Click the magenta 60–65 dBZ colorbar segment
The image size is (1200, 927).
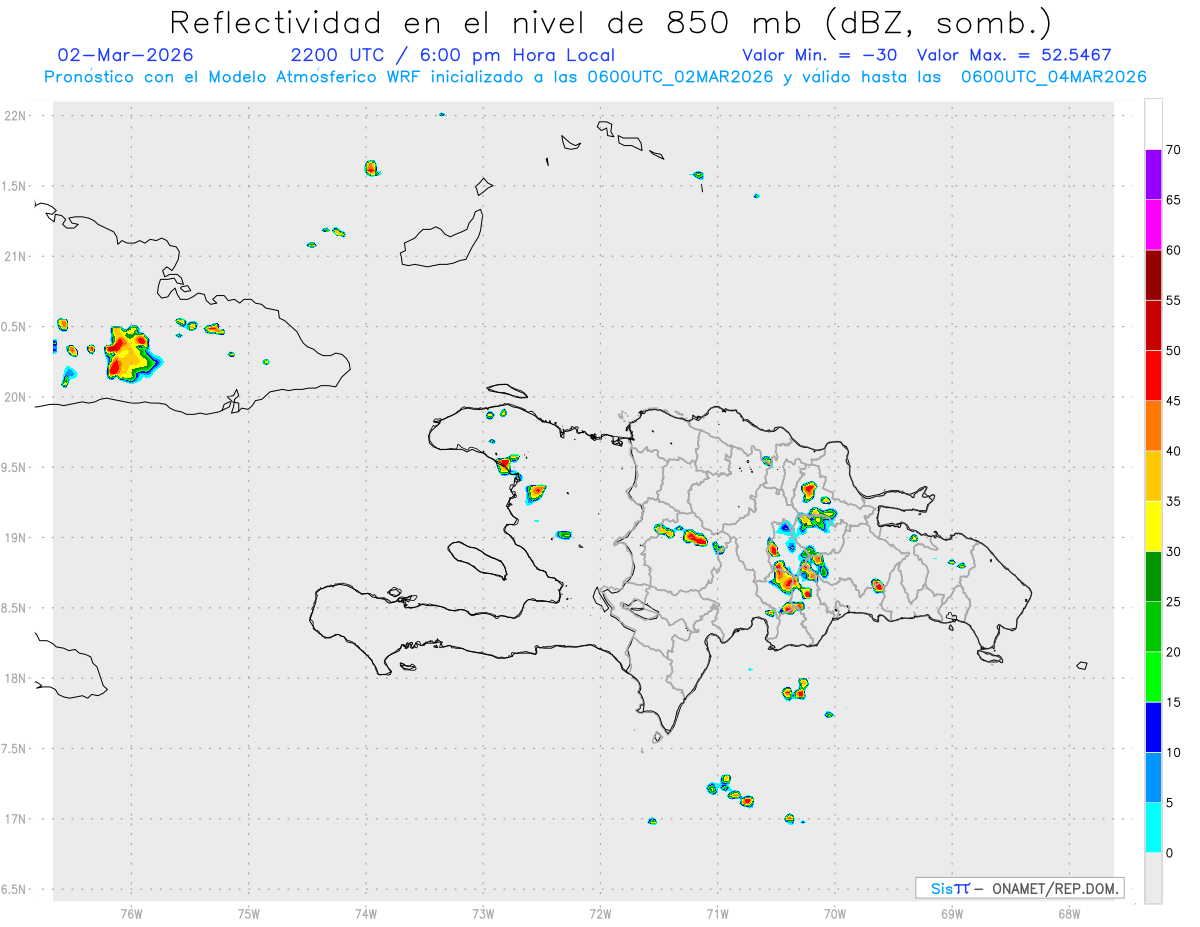pyautogui.click(x=1153, y=225)
